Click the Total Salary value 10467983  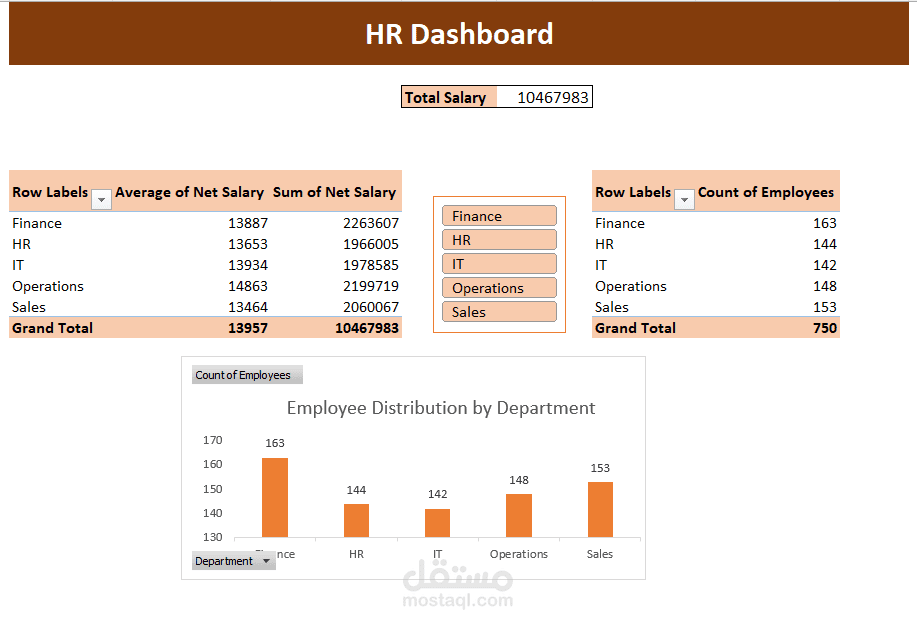(545, 96)
